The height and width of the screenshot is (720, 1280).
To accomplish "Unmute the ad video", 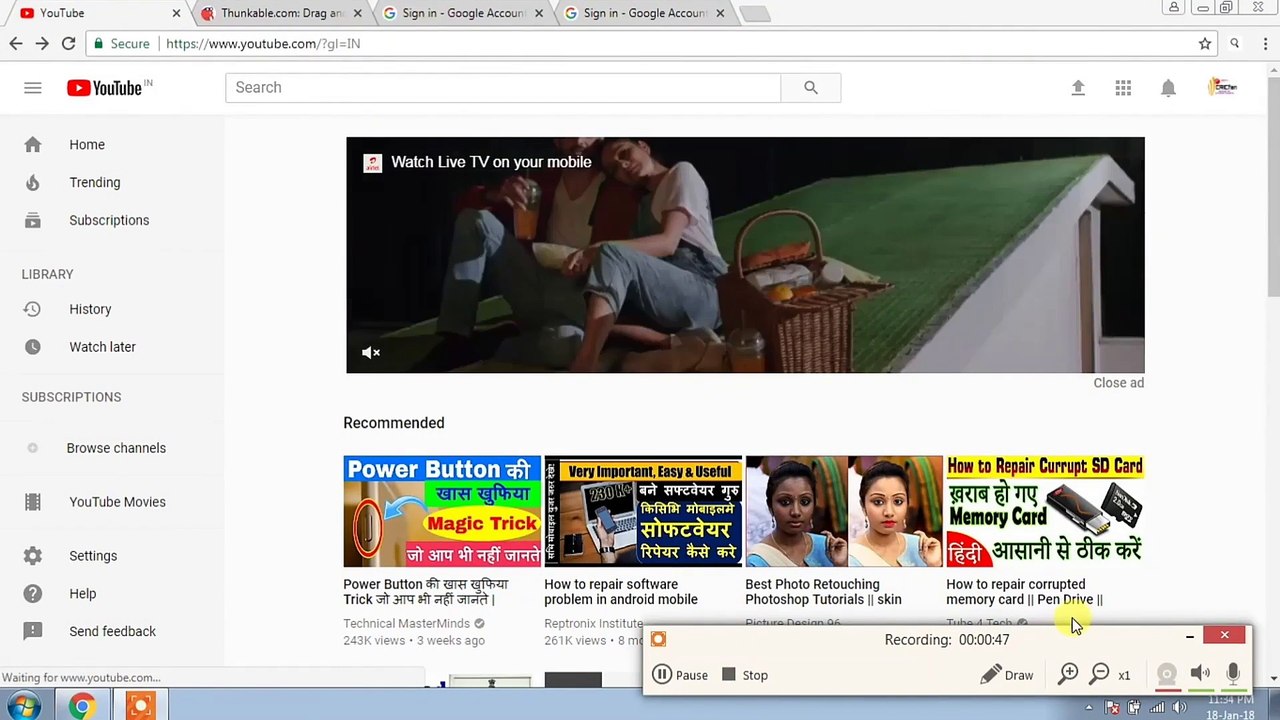I will tap(371, 353).
